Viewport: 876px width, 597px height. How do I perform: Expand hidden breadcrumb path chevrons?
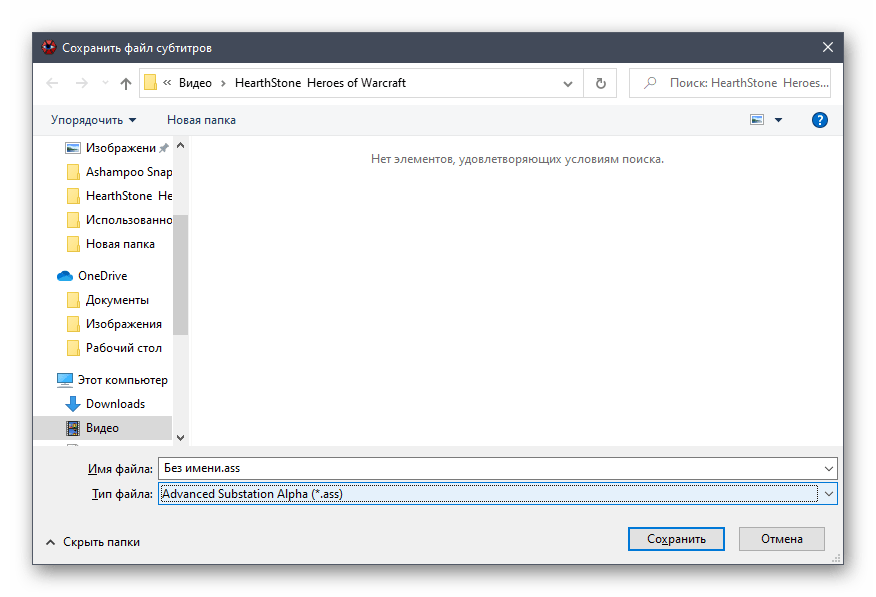167,83
